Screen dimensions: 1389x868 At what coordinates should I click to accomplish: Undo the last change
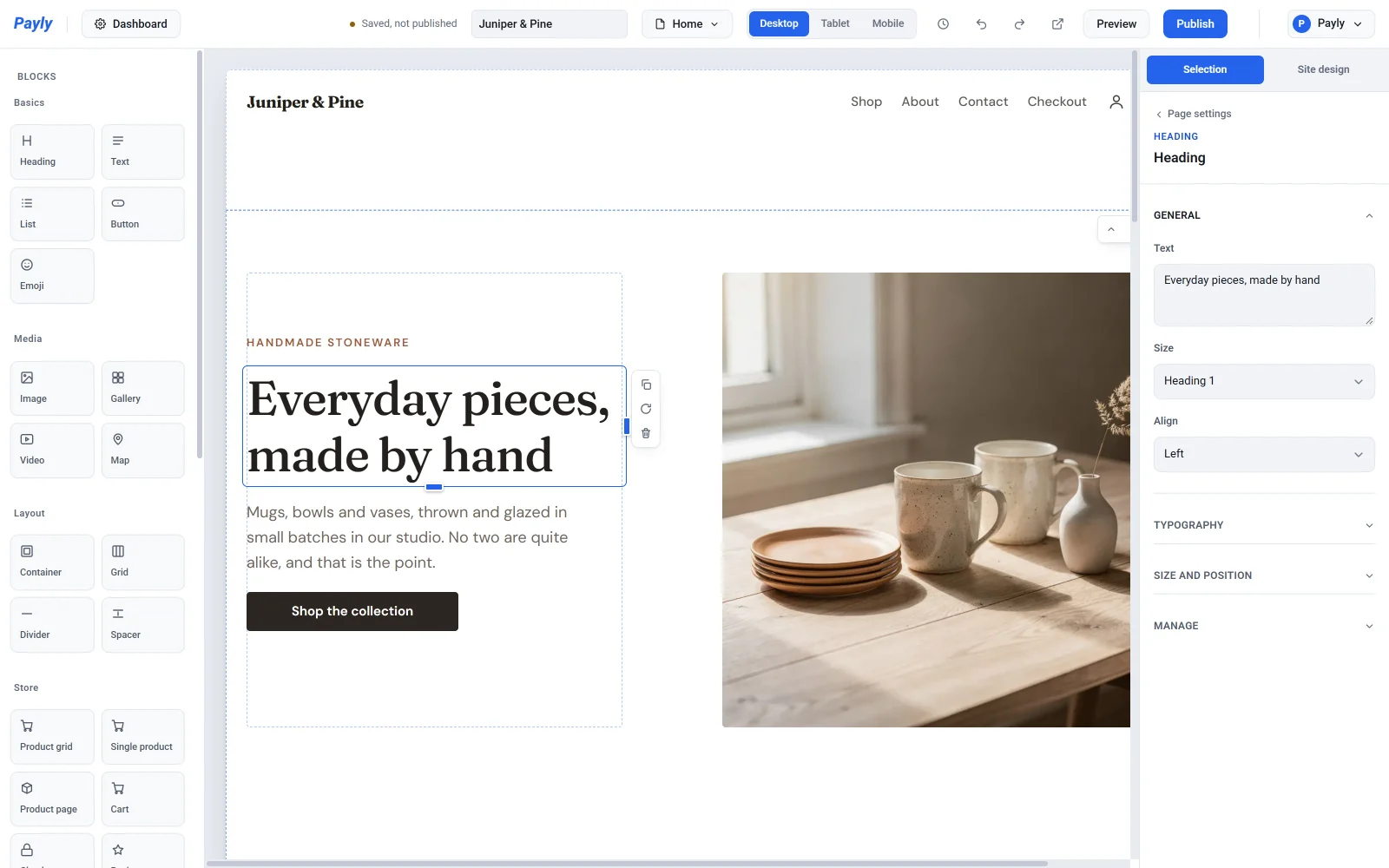pyautogui.click(x=981, y=24)
